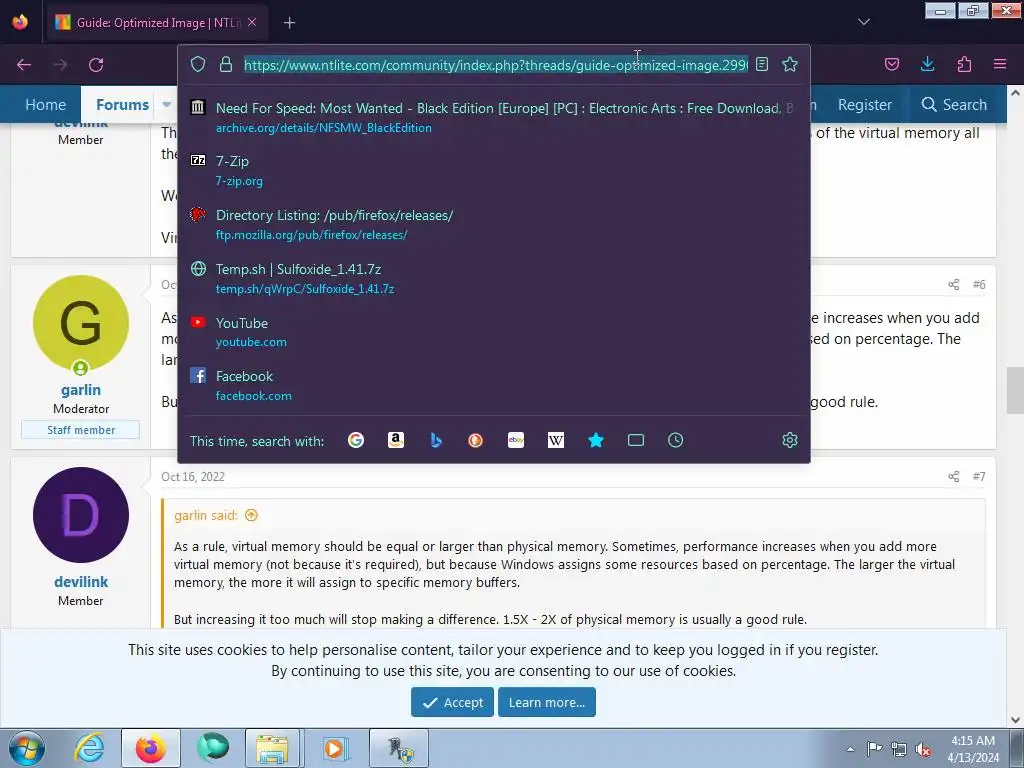Click the Action Center flag tray icon
Image resolution: width=1024 pixels, height=768 pixels.
(x=874, y=748)
